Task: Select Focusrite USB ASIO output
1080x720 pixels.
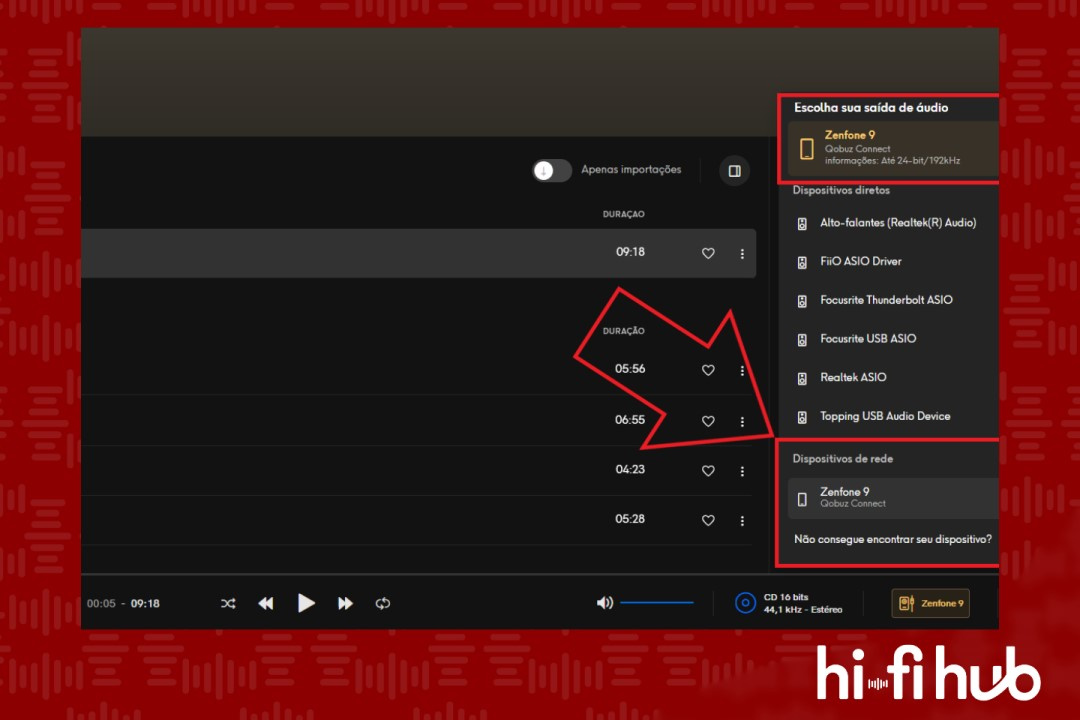Action: tap(867, 339)
